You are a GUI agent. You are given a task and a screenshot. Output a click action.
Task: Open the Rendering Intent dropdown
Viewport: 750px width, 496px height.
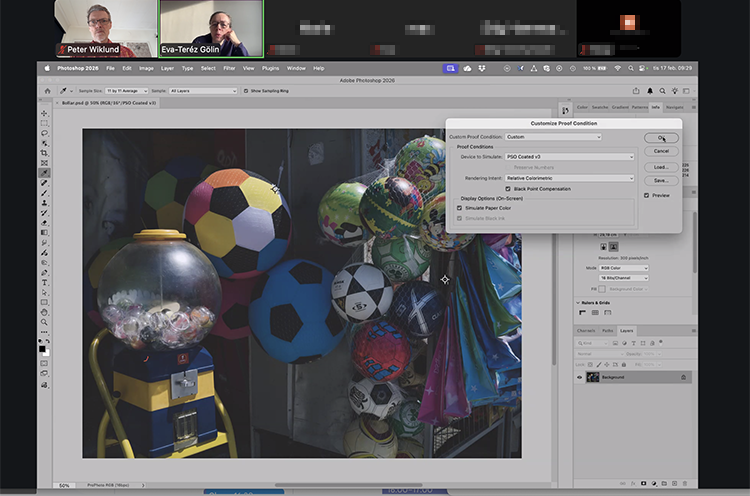[570, 178]
